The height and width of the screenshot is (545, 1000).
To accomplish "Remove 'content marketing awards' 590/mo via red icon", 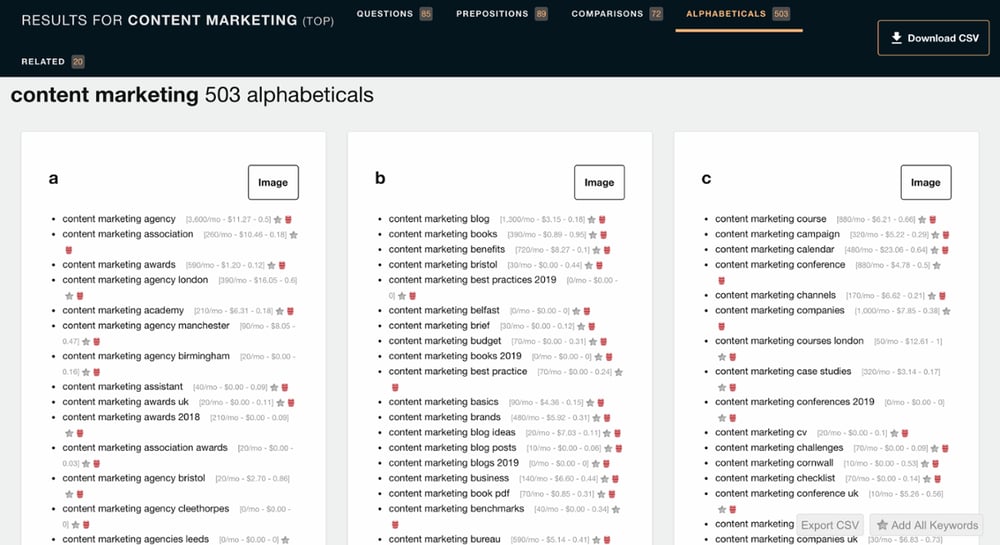I will 282,265.
